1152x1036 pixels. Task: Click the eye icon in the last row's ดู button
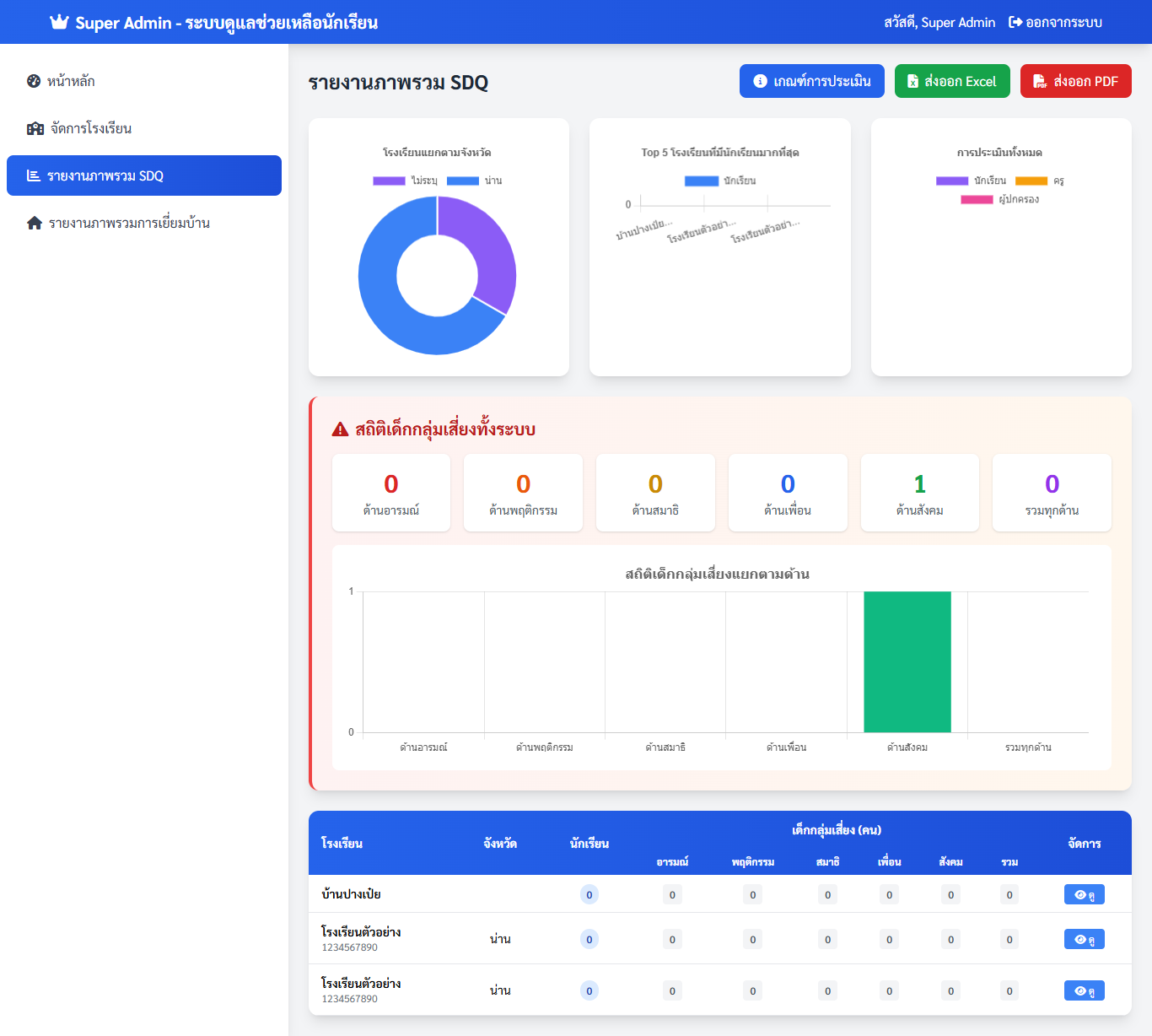(1078, 990)
